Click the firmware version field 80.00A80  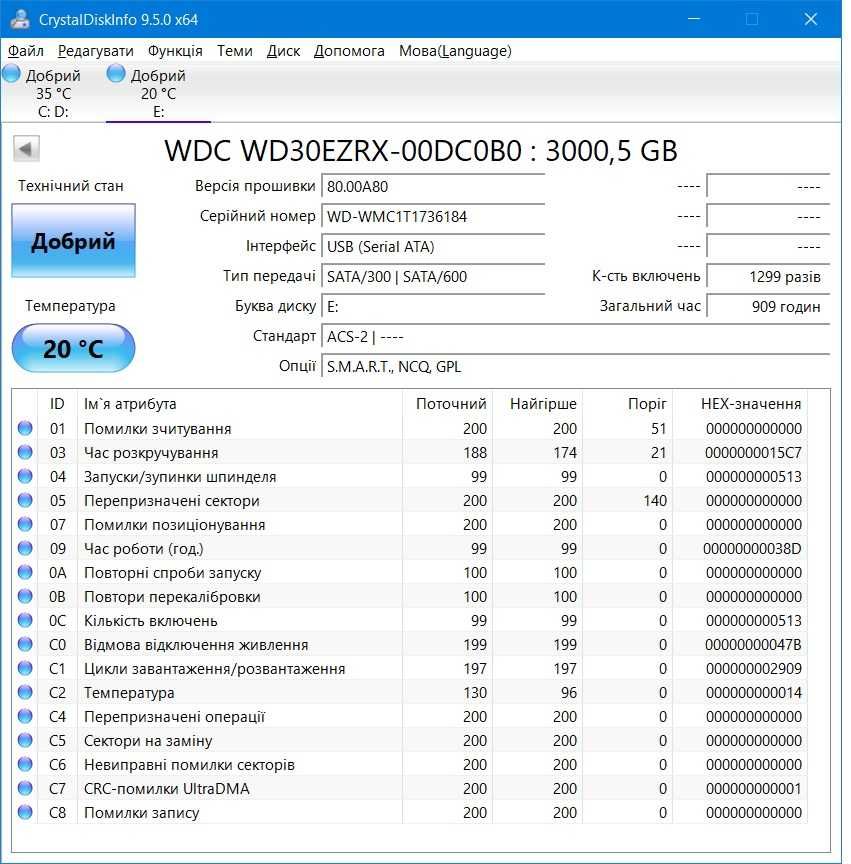(x=433, y=186)
